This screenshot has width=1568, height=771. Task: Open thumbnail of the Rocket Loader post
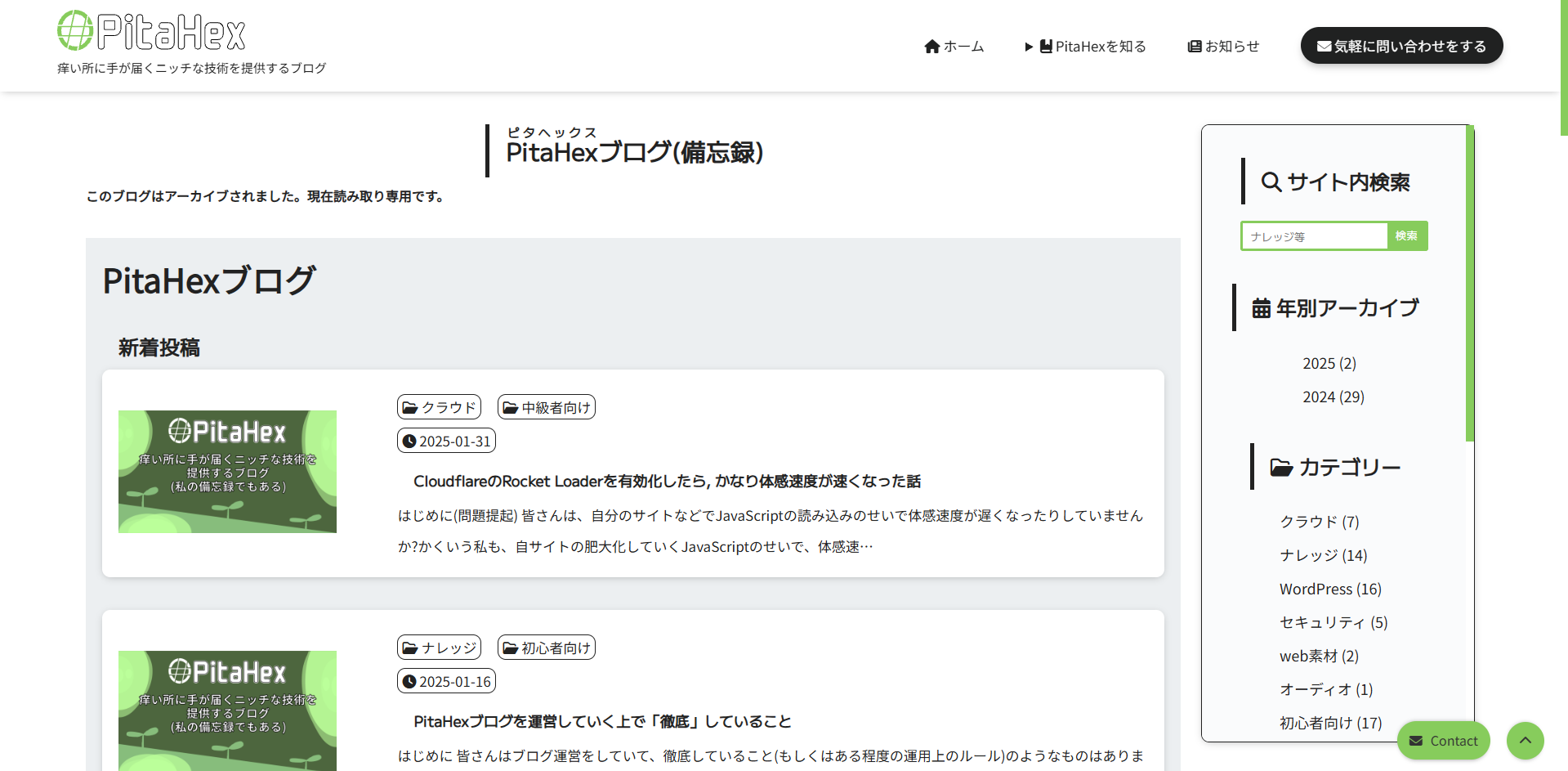pos(227,472)
